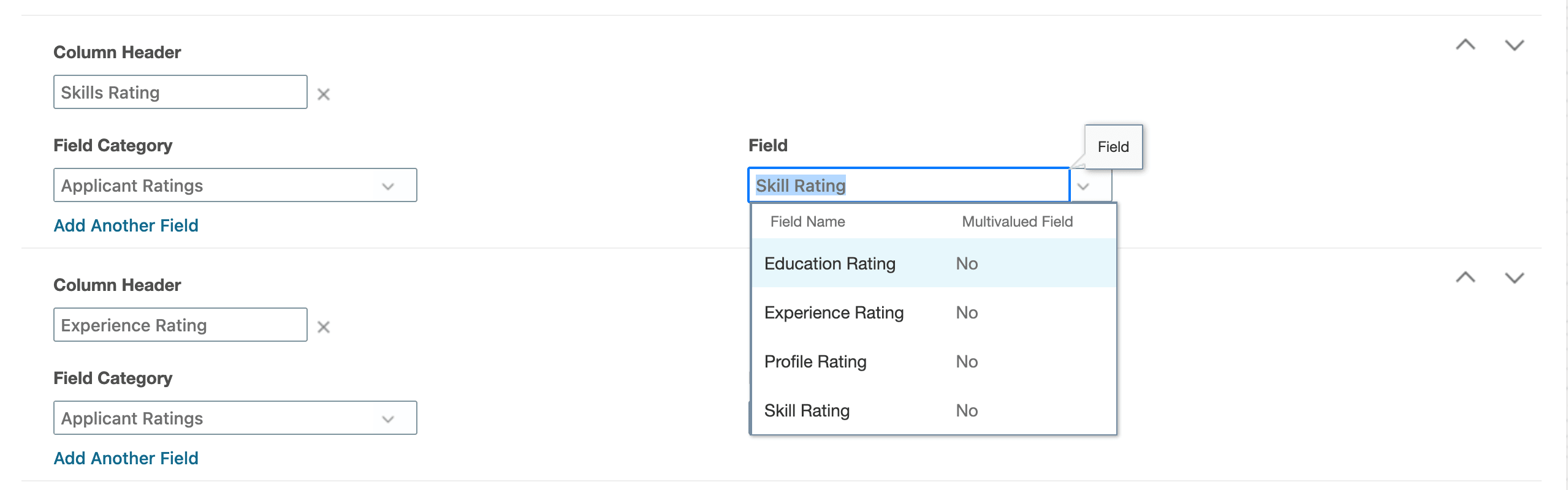The image size is (1568, 490).
Task: Focus the Experience Rating column header input
Action: click(x=180, y=325)
